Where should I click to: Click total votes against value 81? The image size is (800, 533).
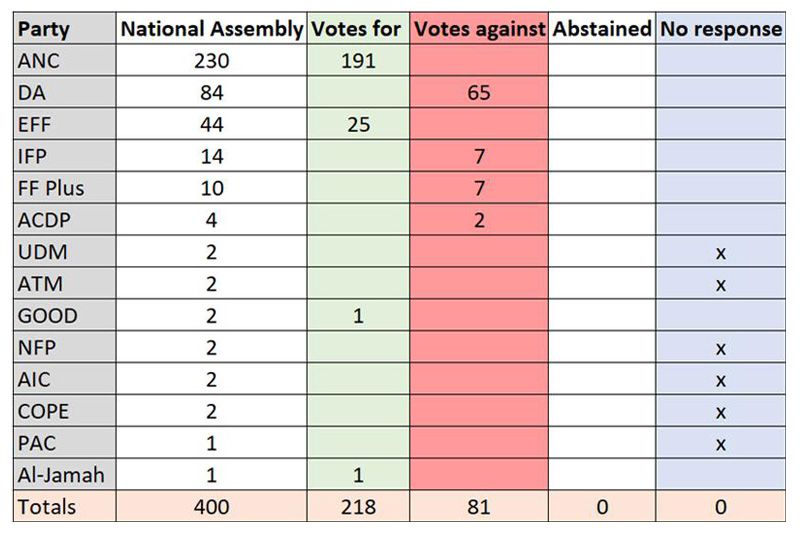[479, 507]
